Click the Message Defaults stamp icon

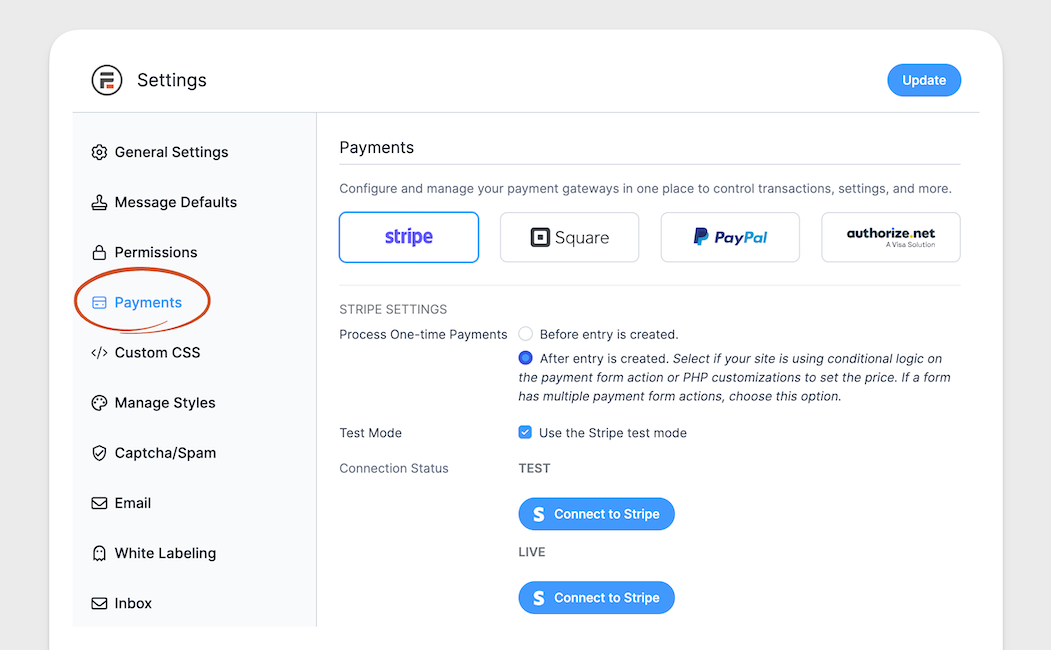click(x=99, y=202)
